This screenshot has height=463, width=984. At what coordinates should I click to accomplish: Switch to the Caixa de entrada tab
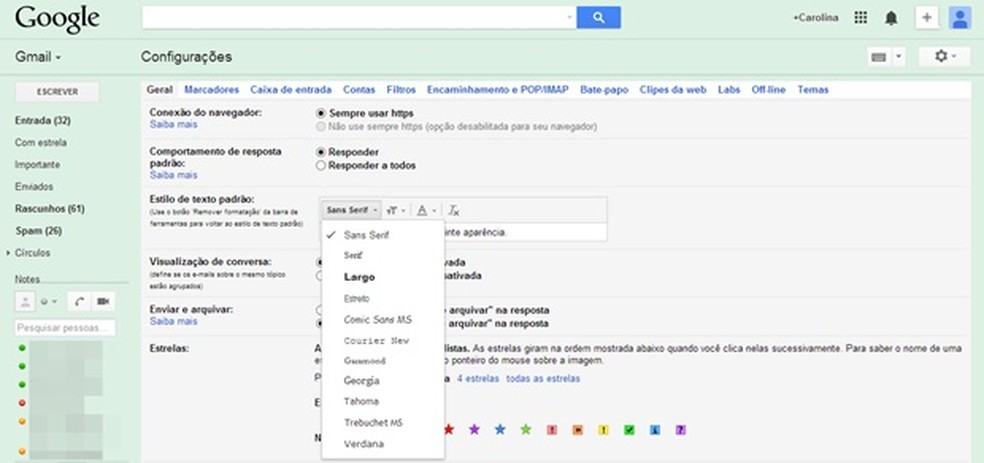(x=291, y=90)
